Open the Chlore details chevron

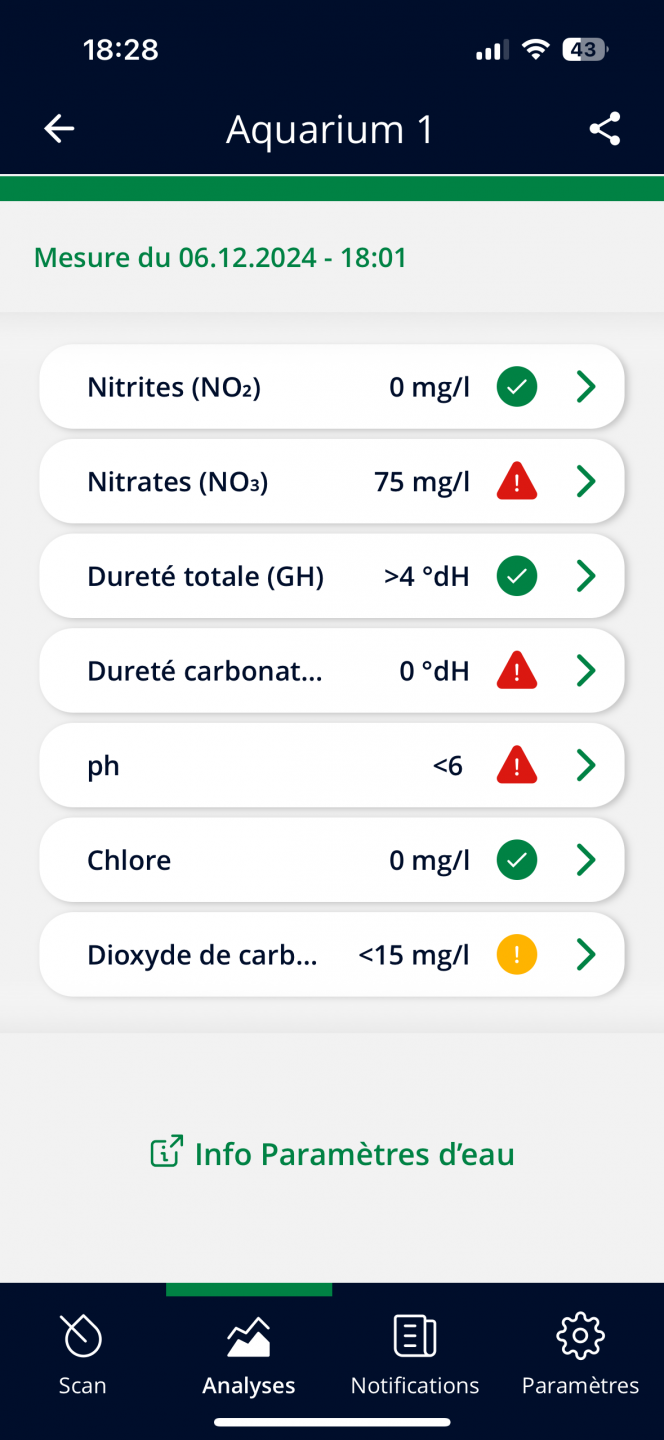pos(586,860)
